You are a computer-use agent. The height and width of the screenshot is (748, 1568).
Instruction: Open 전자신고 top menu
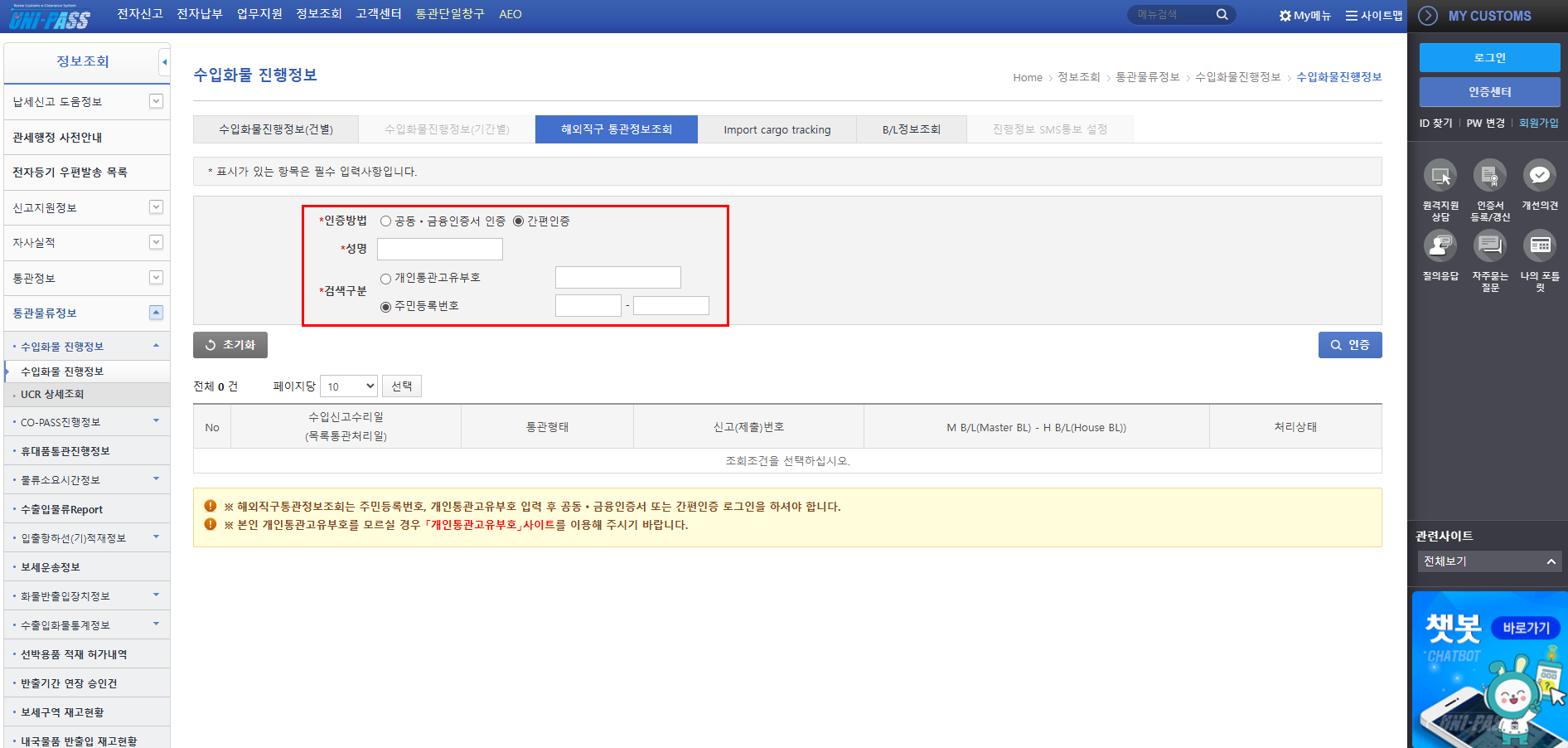coord(140,14)
